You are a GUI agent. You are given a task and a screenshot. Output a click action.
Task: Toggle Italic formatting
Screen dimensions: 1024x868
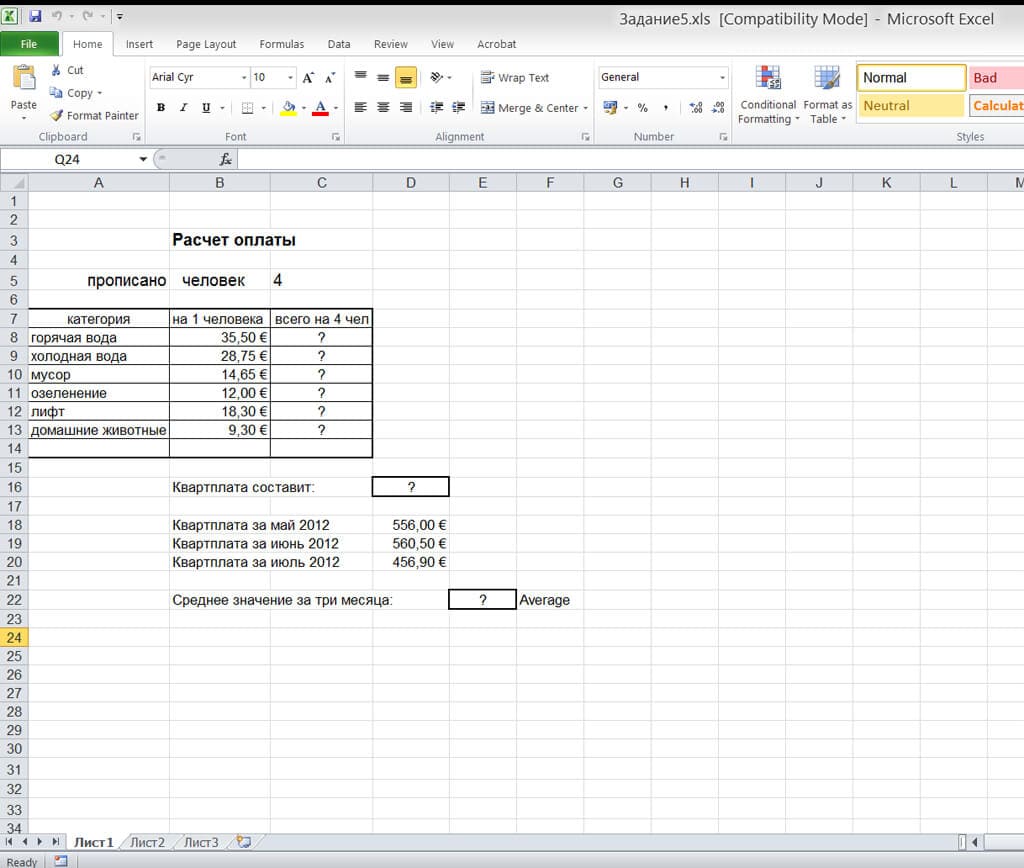point(183,108)
